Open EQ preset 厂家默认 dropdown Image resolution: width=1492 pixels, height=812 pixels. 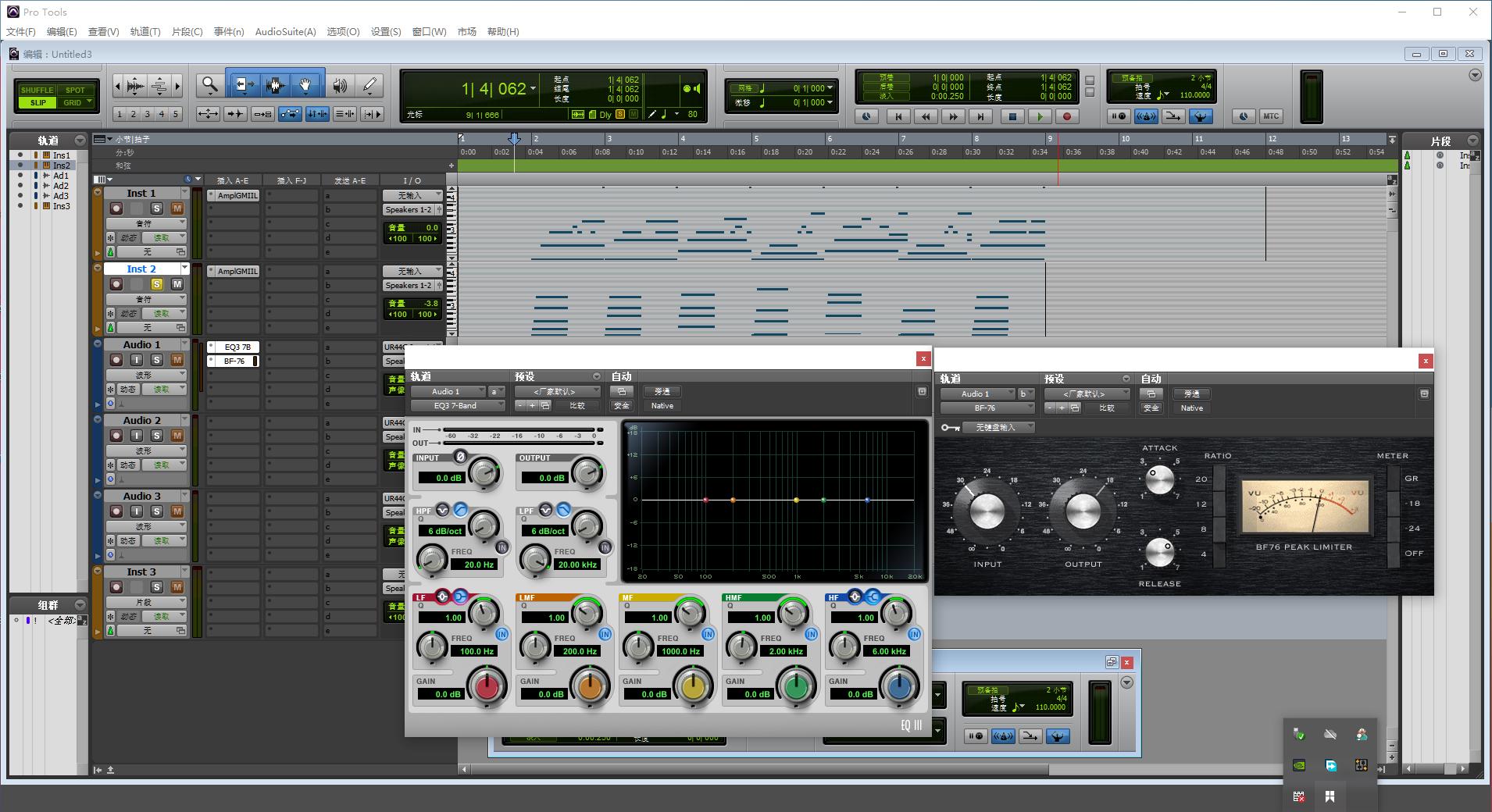(558, 392)
